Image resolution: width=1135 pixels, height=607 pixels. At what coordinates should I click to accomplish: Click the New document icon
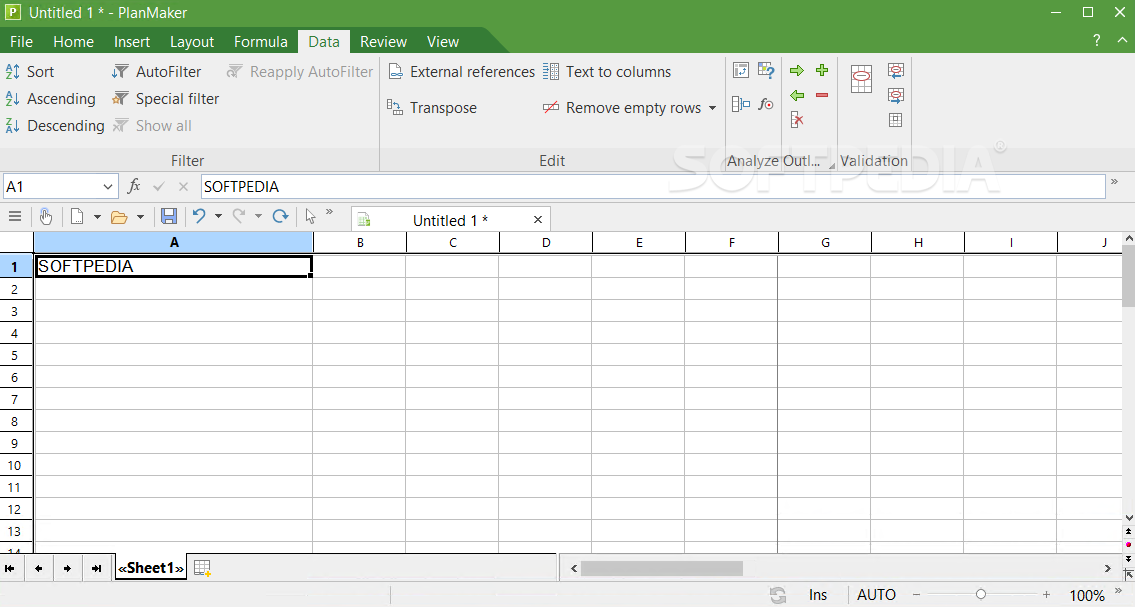[x=77, y=216]
